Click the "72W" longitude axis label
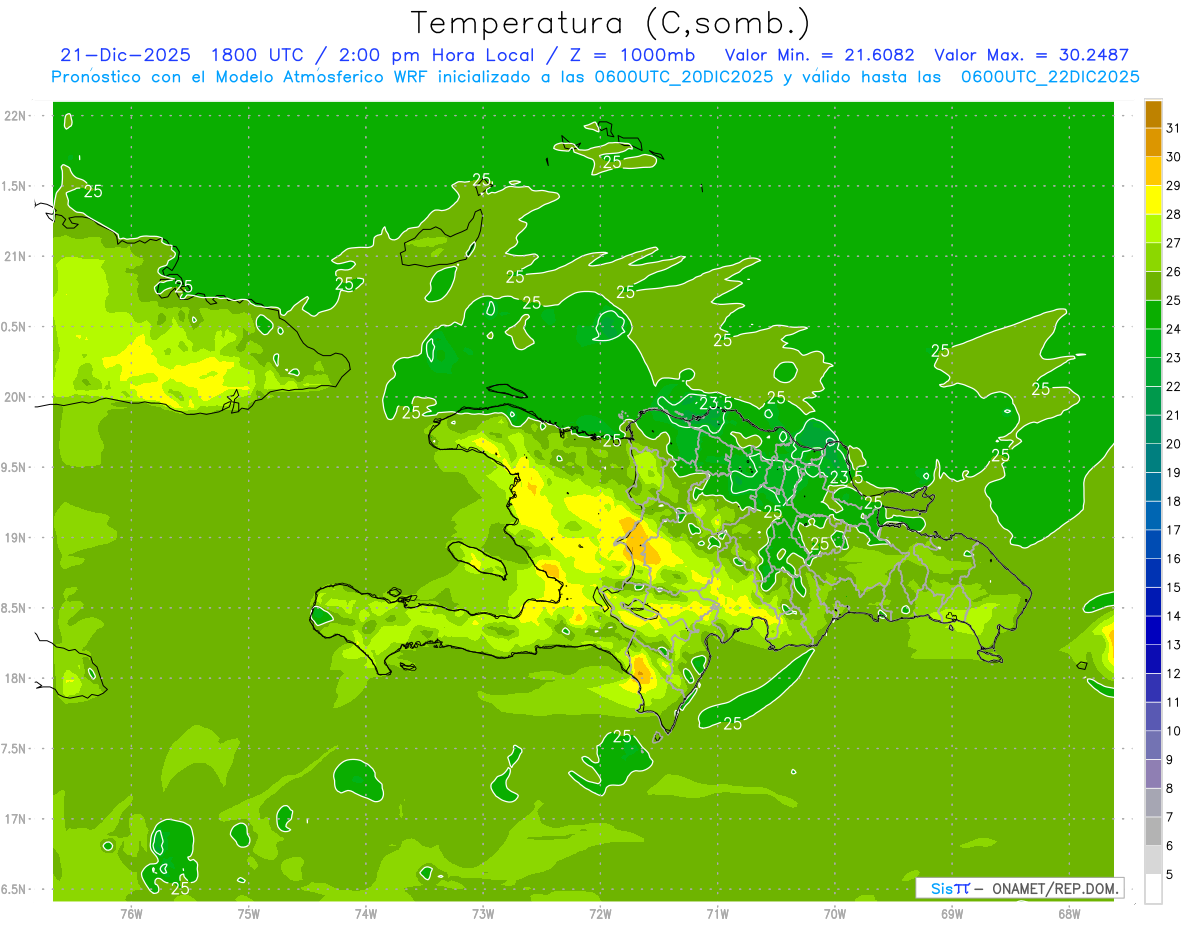The image size is (1200, 927). tap(600, 913)
